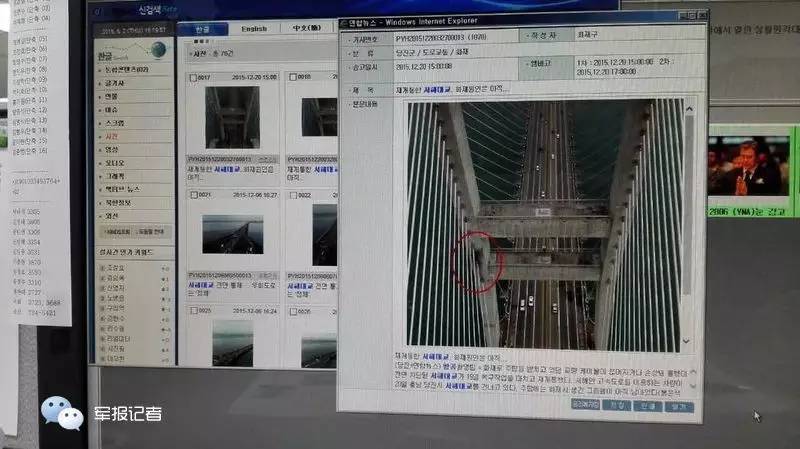Open aerial bridge thumbnail of photo 0021
This screenshot has width=800, height=449.
(233, 234)
